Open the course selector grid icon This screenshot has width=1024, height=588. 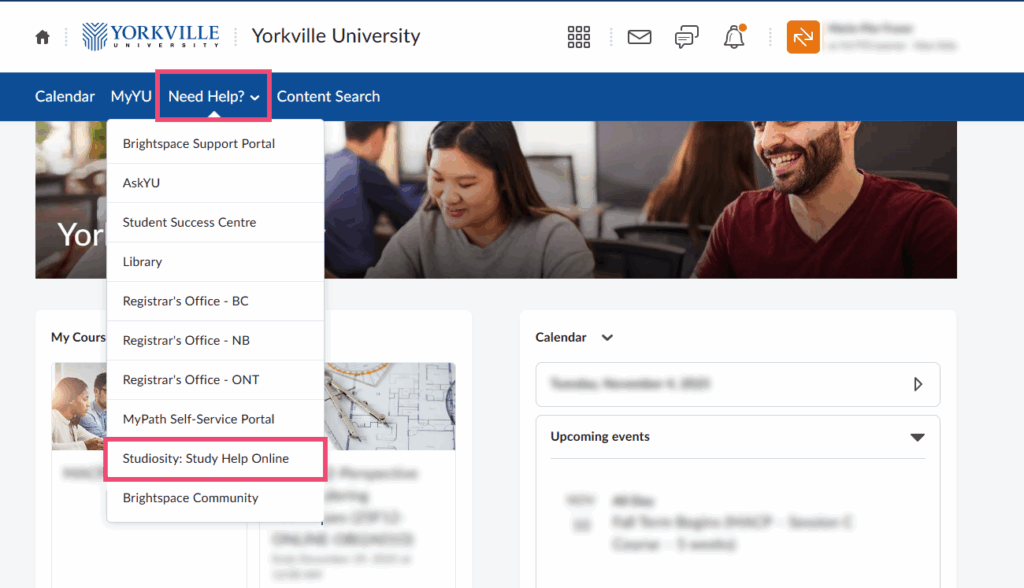tap(579, 37)
